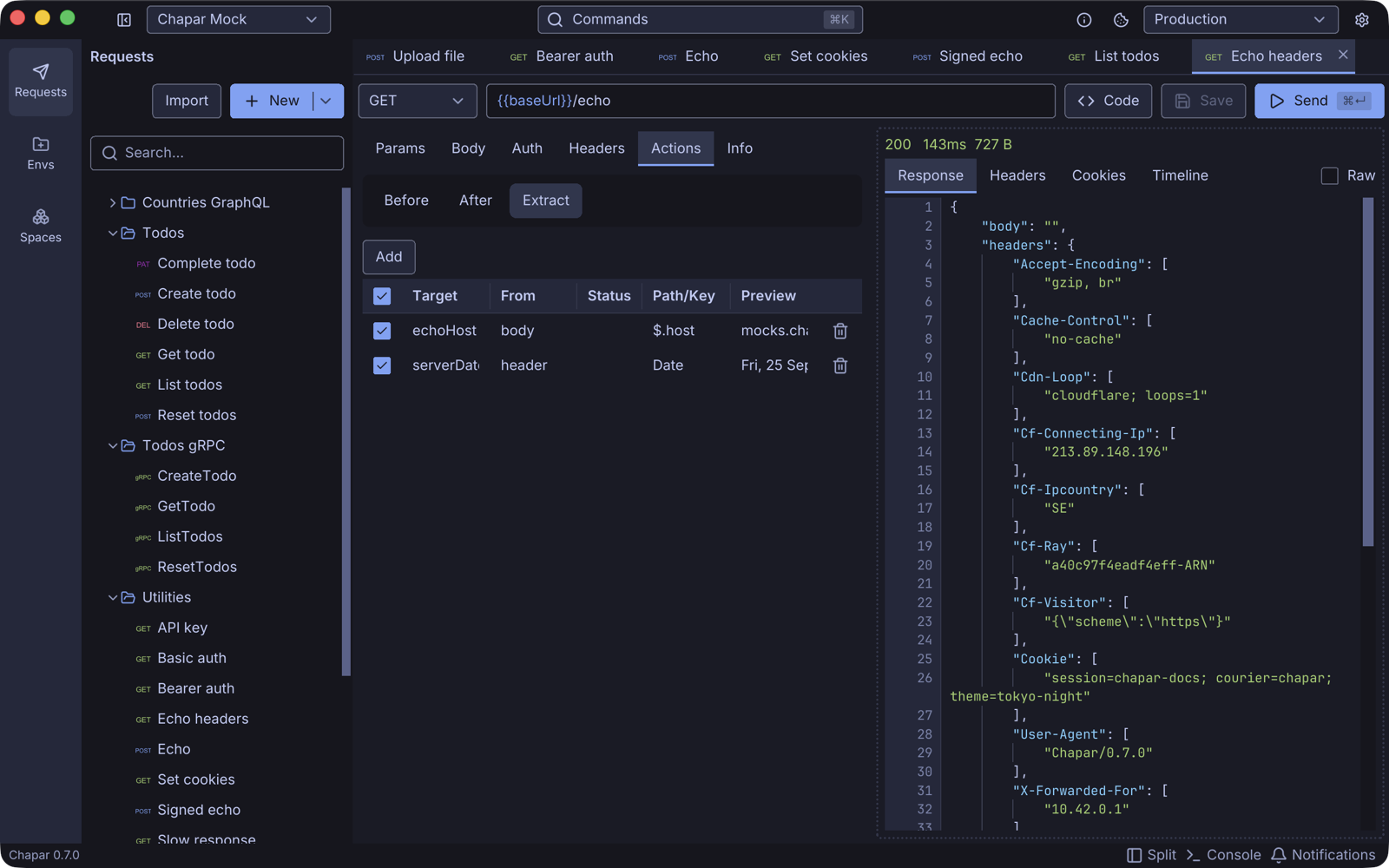
Task: Click the Send button
Action: coord(1319,101)
